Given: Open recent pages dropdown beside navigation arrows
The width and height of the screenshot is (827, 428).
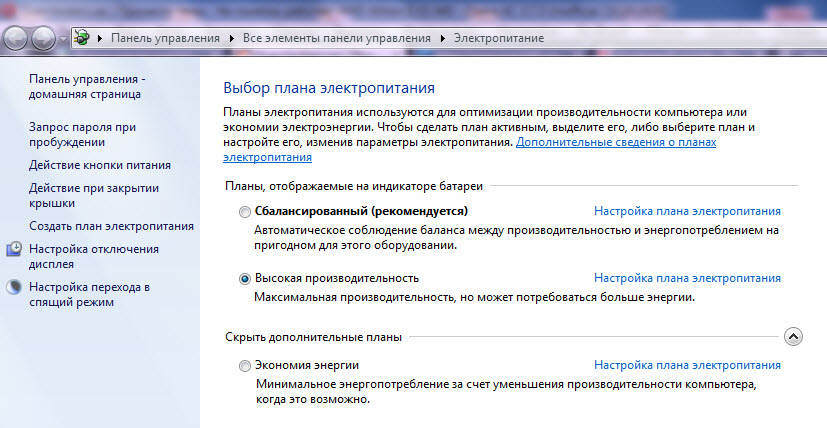Looking at the screenshot, I should [x=63, y=39].
